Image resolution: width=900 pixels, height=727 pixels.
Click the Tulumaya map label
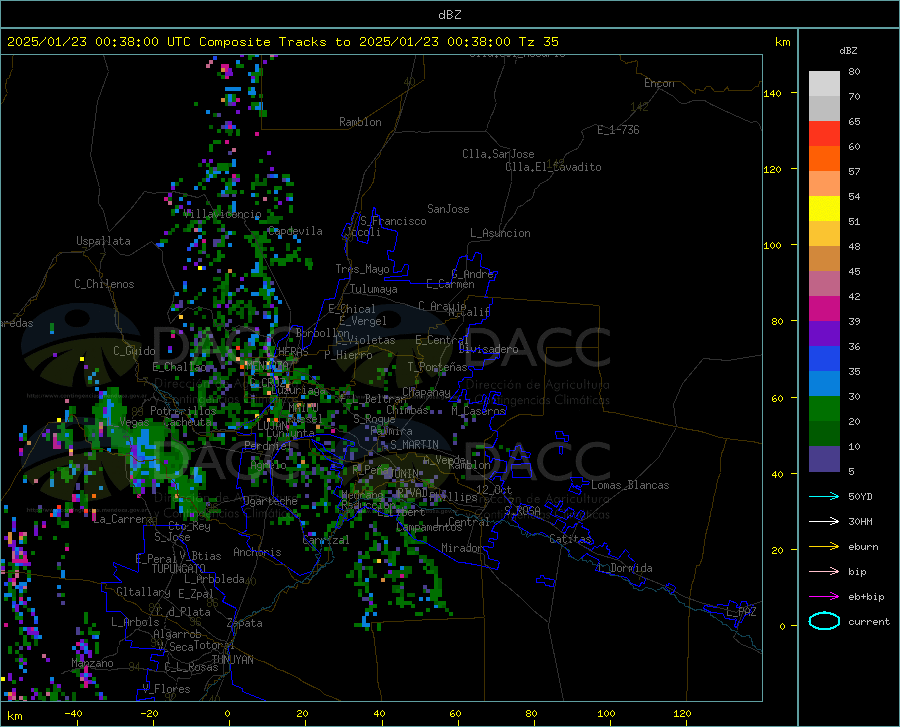[374, 289]
